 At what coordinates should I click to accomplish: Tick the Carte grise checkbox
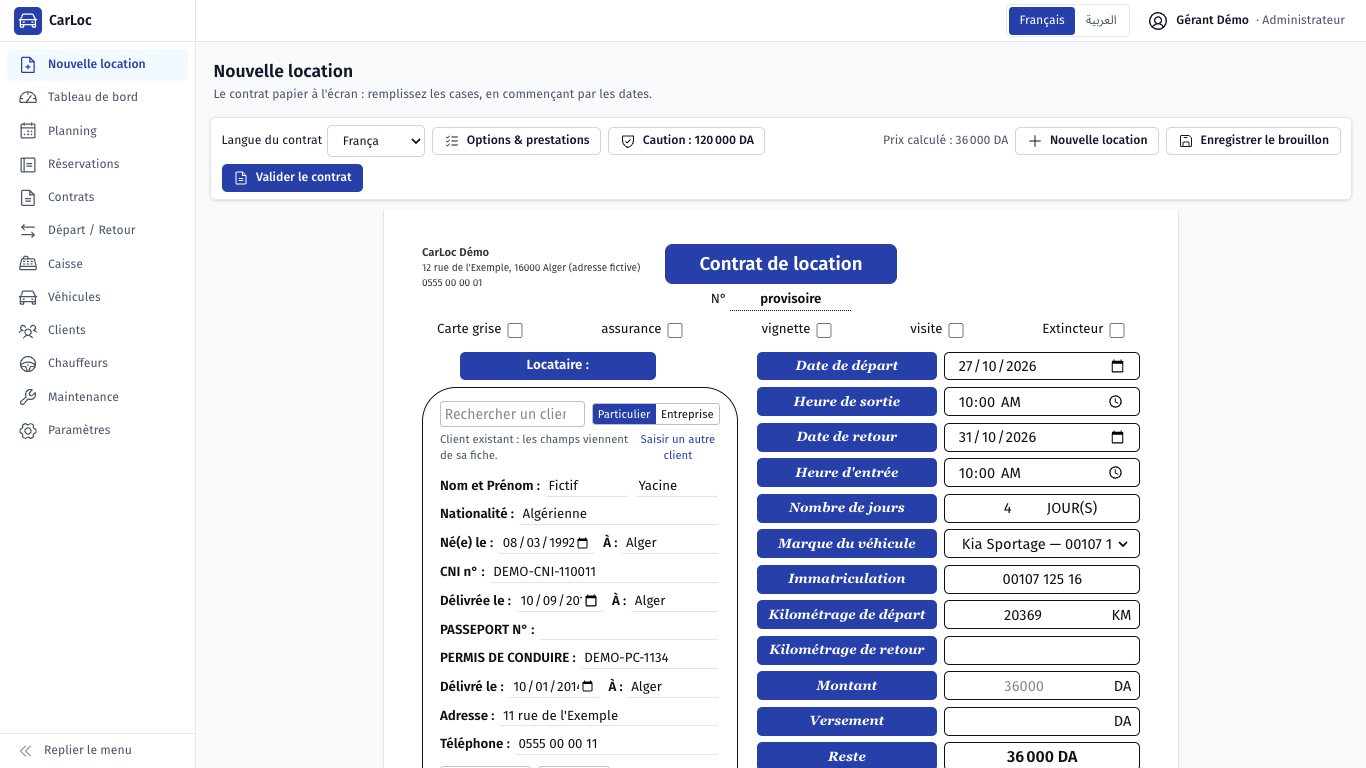[515, 330]
